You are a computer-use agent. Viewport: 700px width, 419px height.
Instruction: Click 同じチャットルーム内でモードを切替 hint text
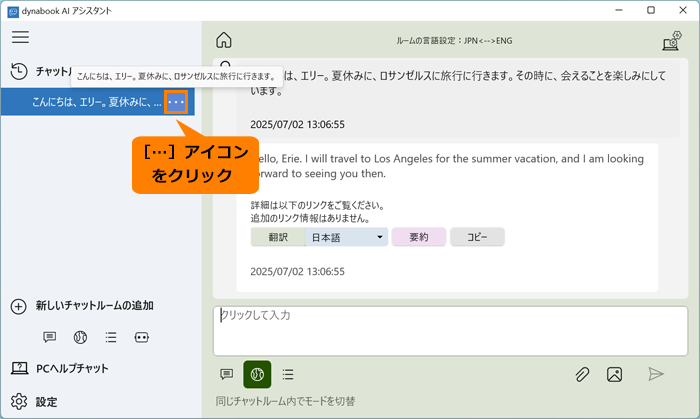(x=285, y=401)
